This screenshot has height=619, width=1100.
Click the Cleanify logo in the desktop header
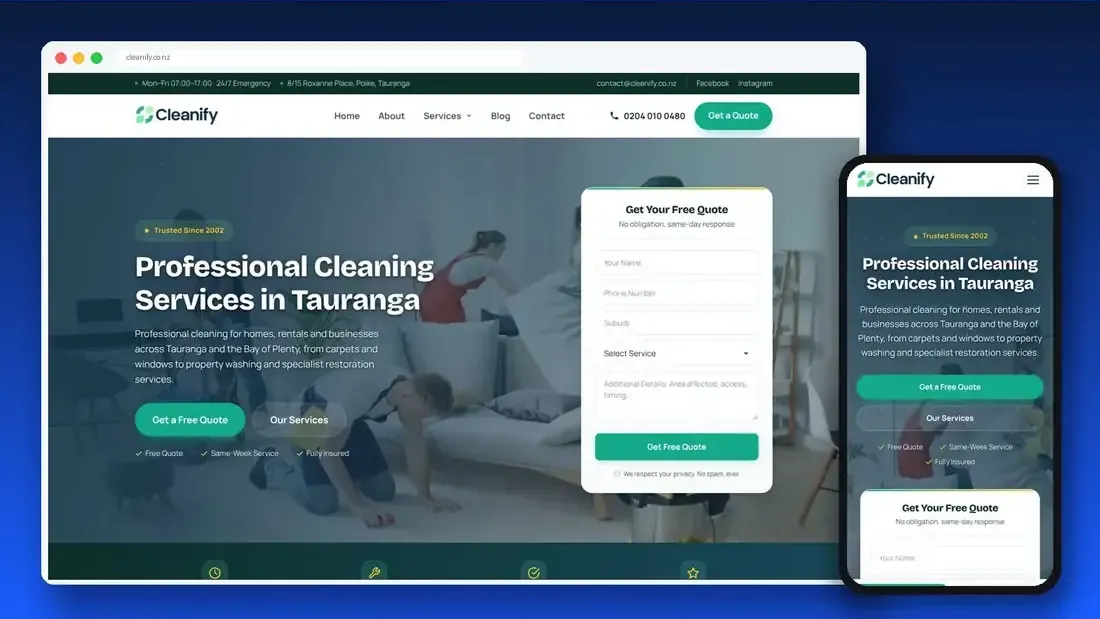(177, 114)
